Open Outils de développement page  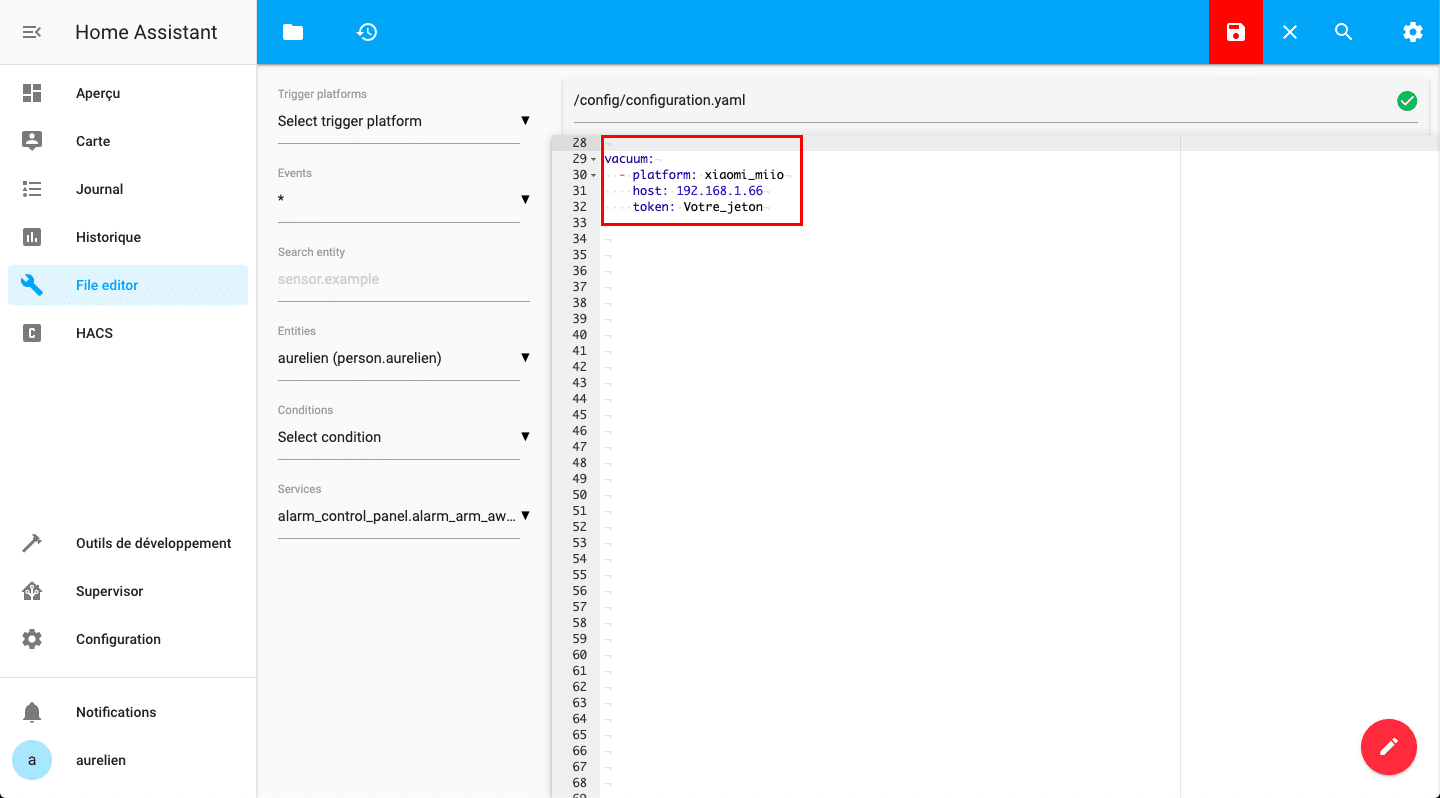pos(153,543)
